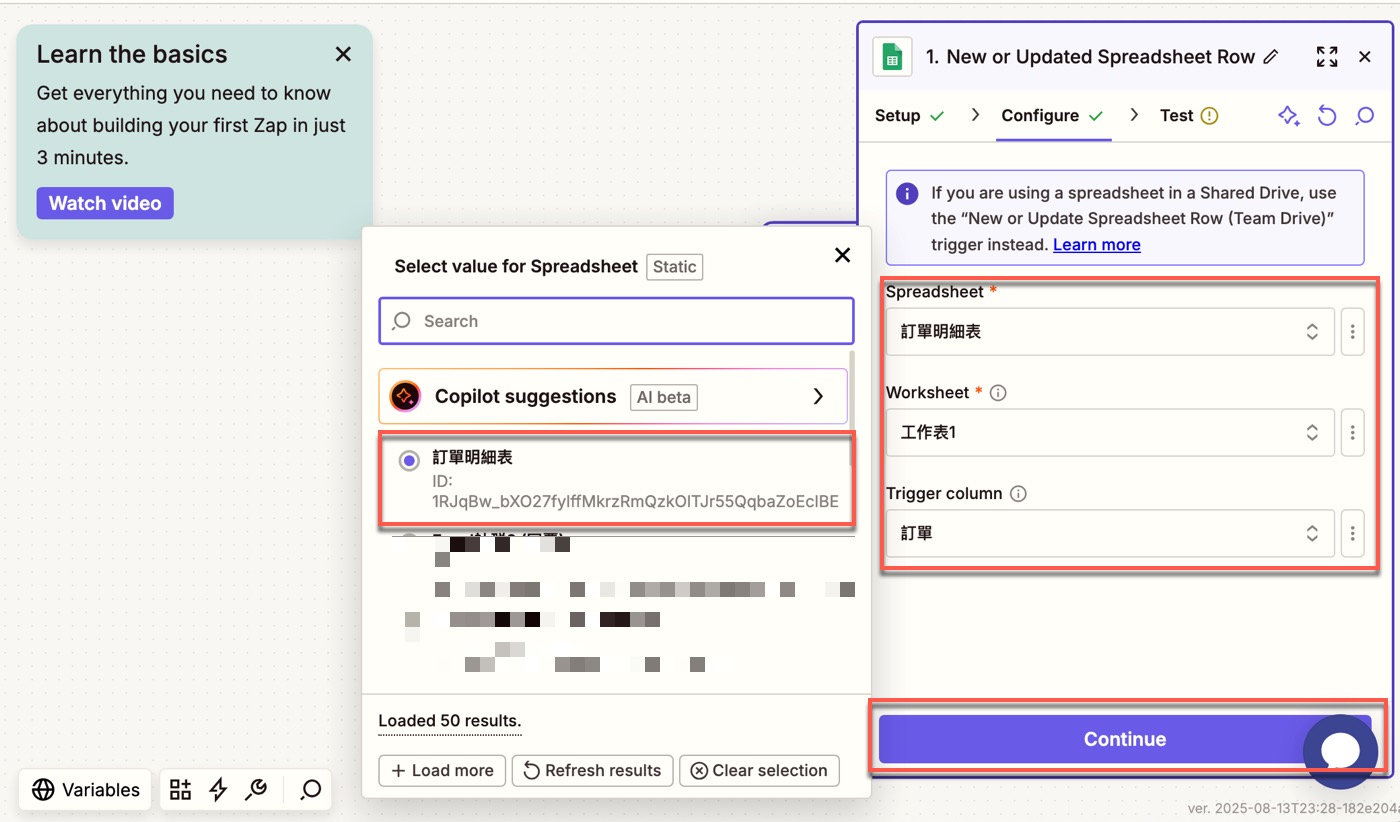
Task: Open the wrench tools icon in bottom toolbar
Action: [256, 790]
